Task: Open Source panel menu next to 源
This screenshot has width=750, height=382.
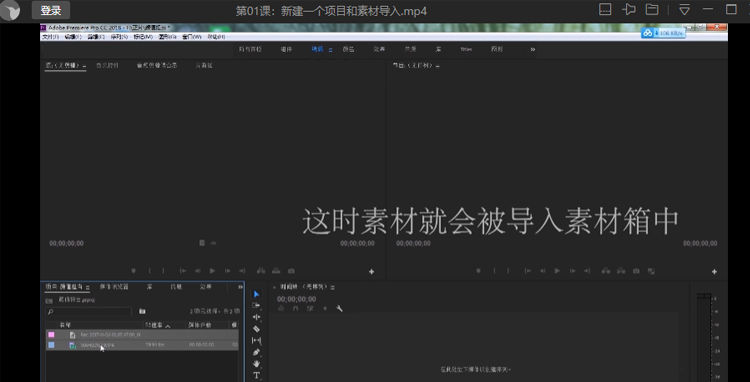Action: point(84,66)
